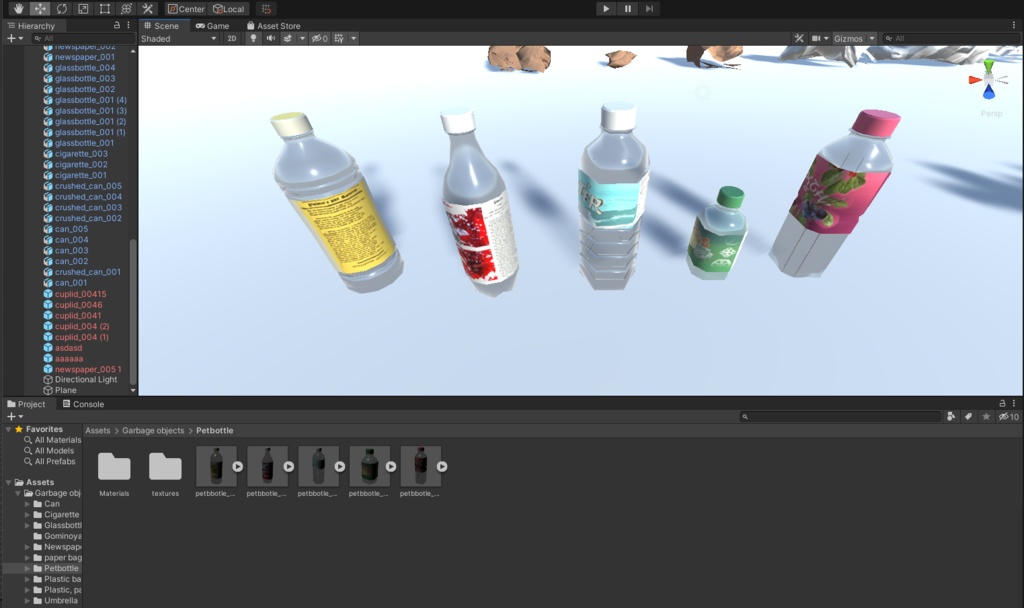Toggle Local handle orientation to Global
The height and width of the screenshot is (608, 1024).
(x=228, y=9)
